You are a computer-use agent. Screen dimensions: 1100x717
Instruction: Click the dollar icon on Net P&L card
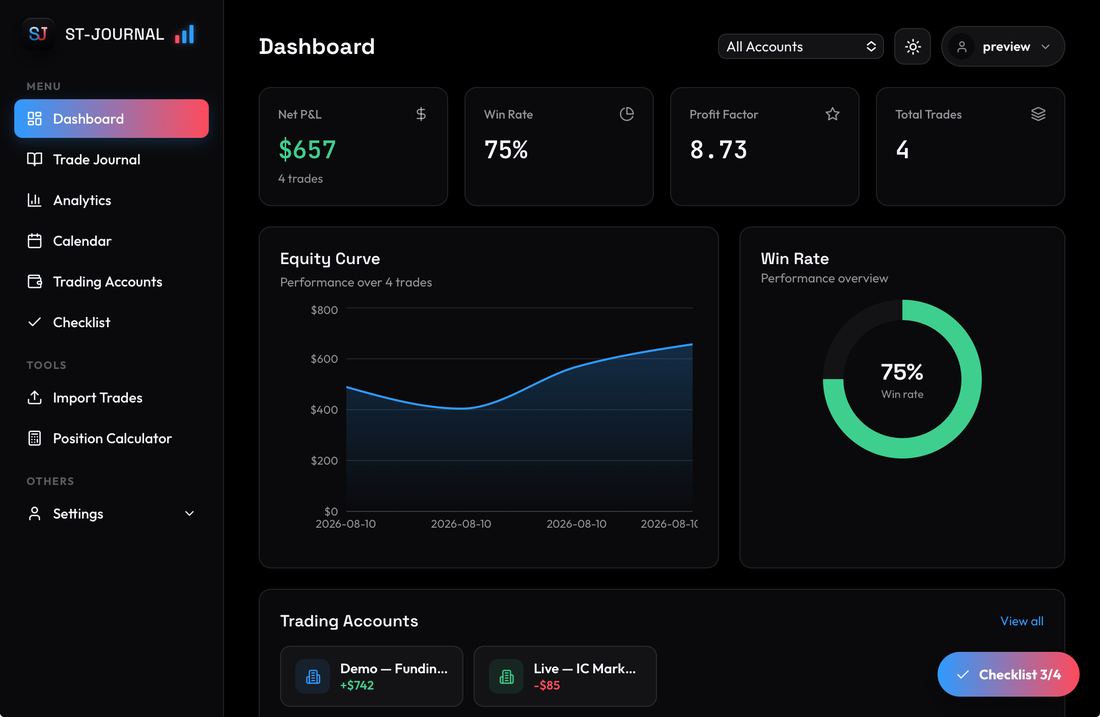pyautogui.click(x=421, y=114)
